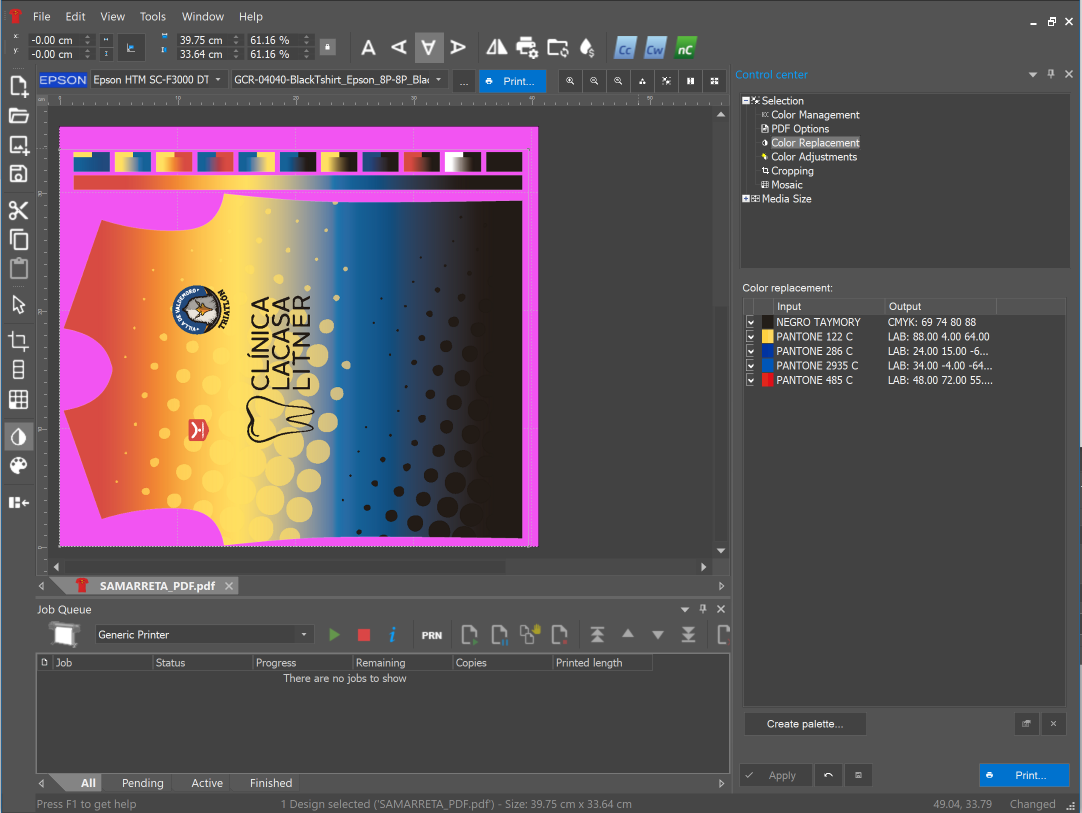
Task: Click the Import image icon
Action: pyautogui.click(x=19, y=145)
